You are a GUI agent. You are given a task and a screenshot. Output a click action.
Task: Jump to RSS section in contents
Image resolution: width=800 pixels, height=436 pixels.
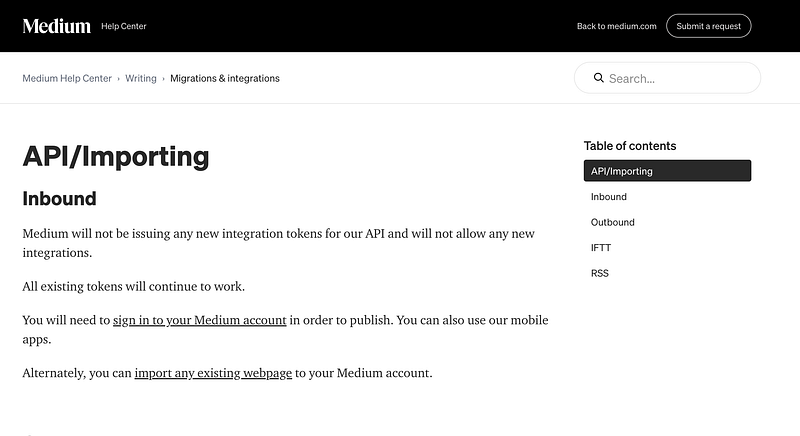click(x=599, y=273)
